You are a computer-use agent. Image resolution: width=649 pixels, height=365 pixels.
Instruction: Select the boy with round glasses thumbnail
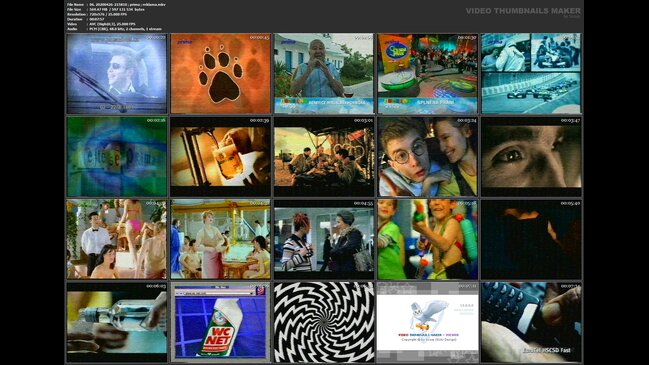click(428, 156)
